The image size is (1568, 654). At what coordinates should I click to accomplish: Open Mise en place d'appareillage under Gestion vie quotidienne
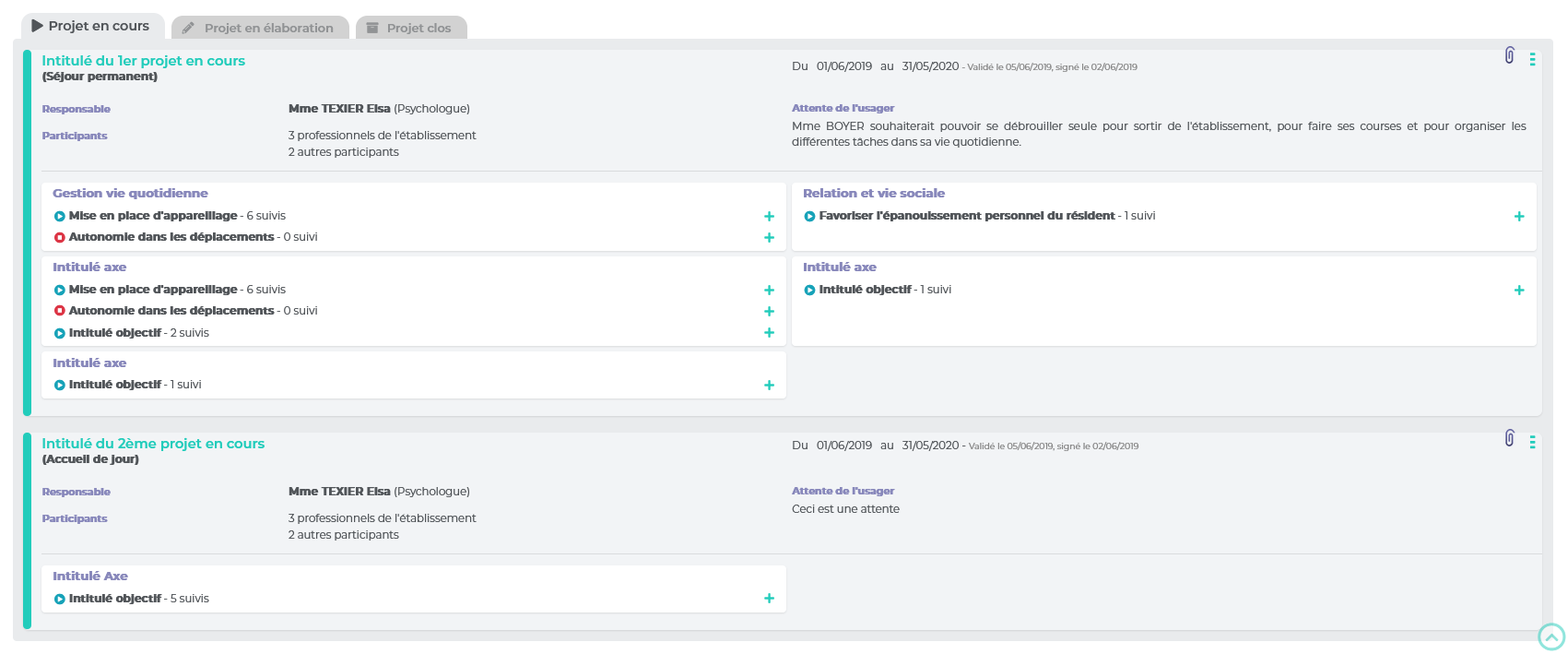tap(153, 216)
